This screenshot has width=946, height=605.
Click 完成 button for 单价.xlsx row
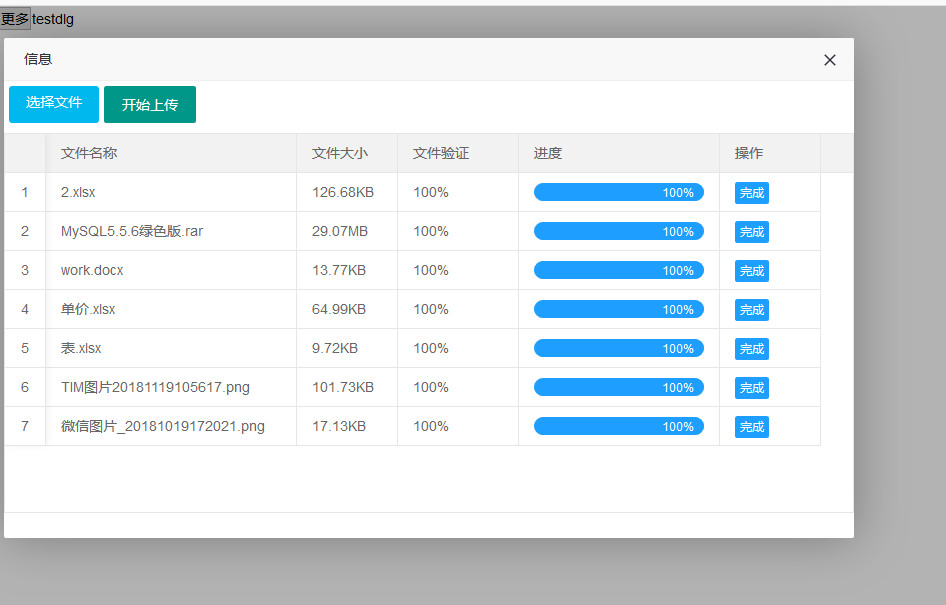[x=751, y=310]
